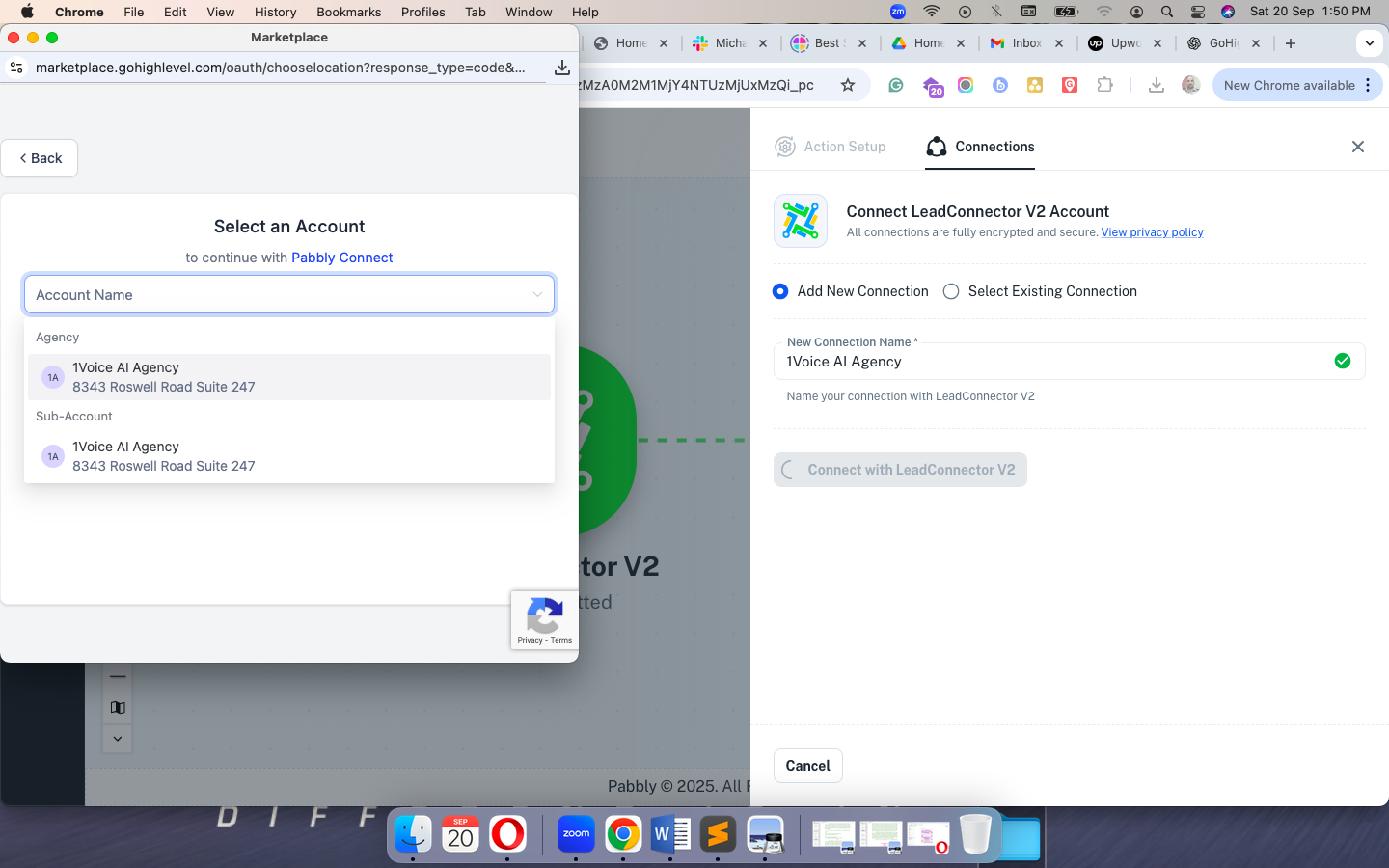Click the Zoom status icon in menu bar
The image size is (1389, 868).
pos(898,12)
